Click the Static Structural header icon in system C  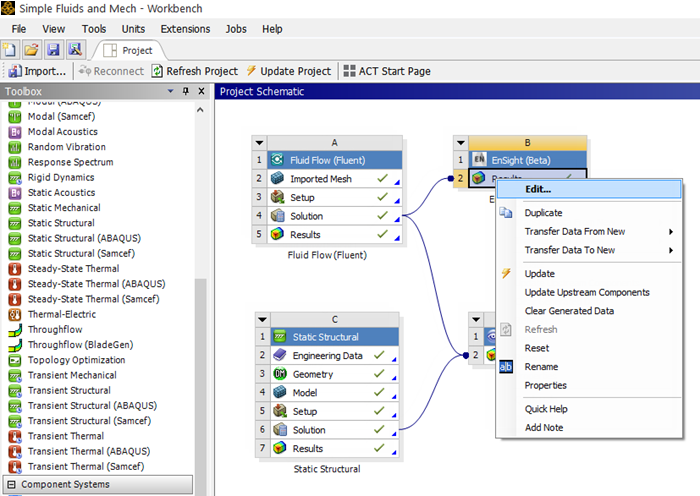pos(280,336)
